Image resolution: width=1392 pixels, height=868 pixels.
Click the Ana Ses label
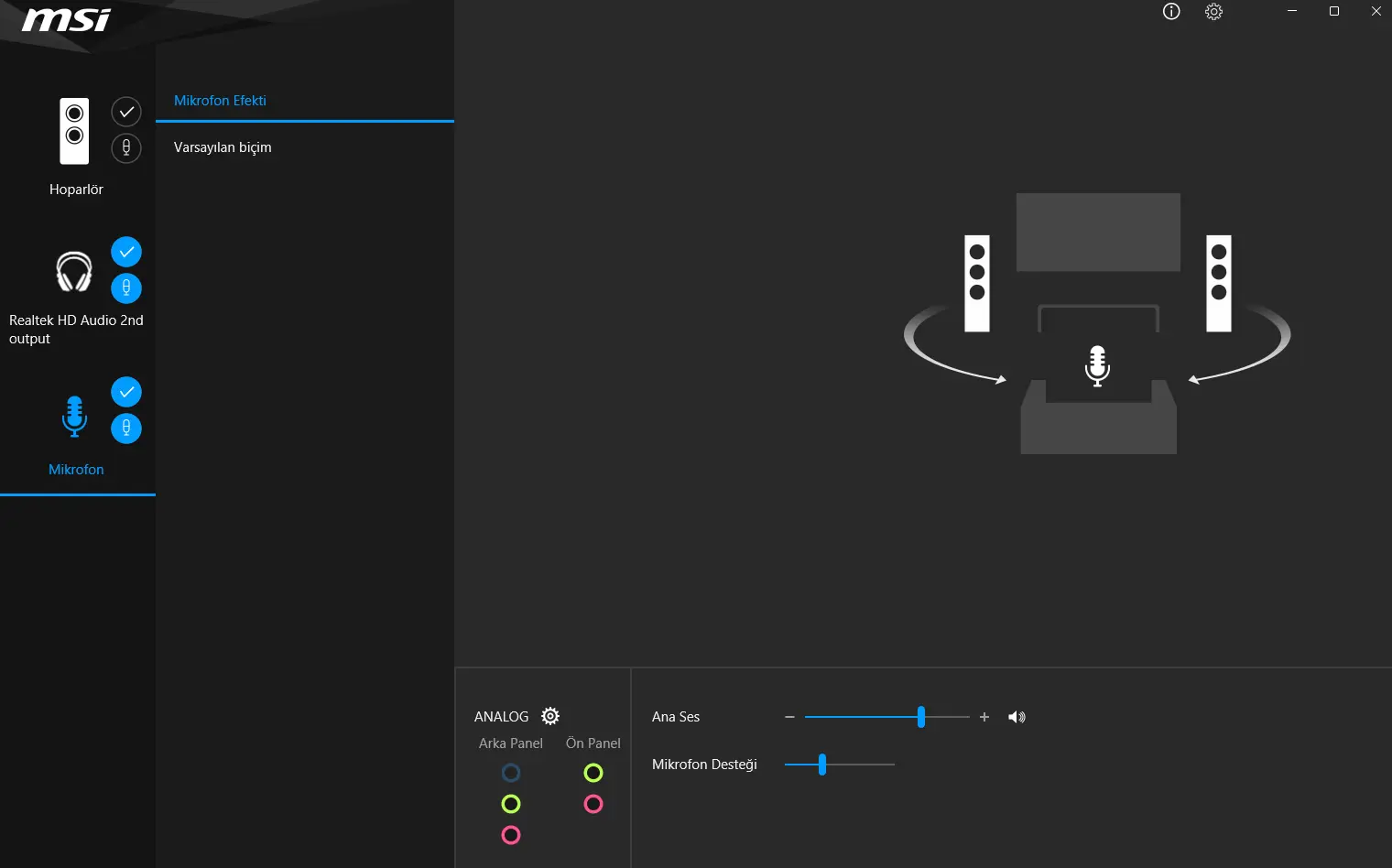(x=676, y=717)
